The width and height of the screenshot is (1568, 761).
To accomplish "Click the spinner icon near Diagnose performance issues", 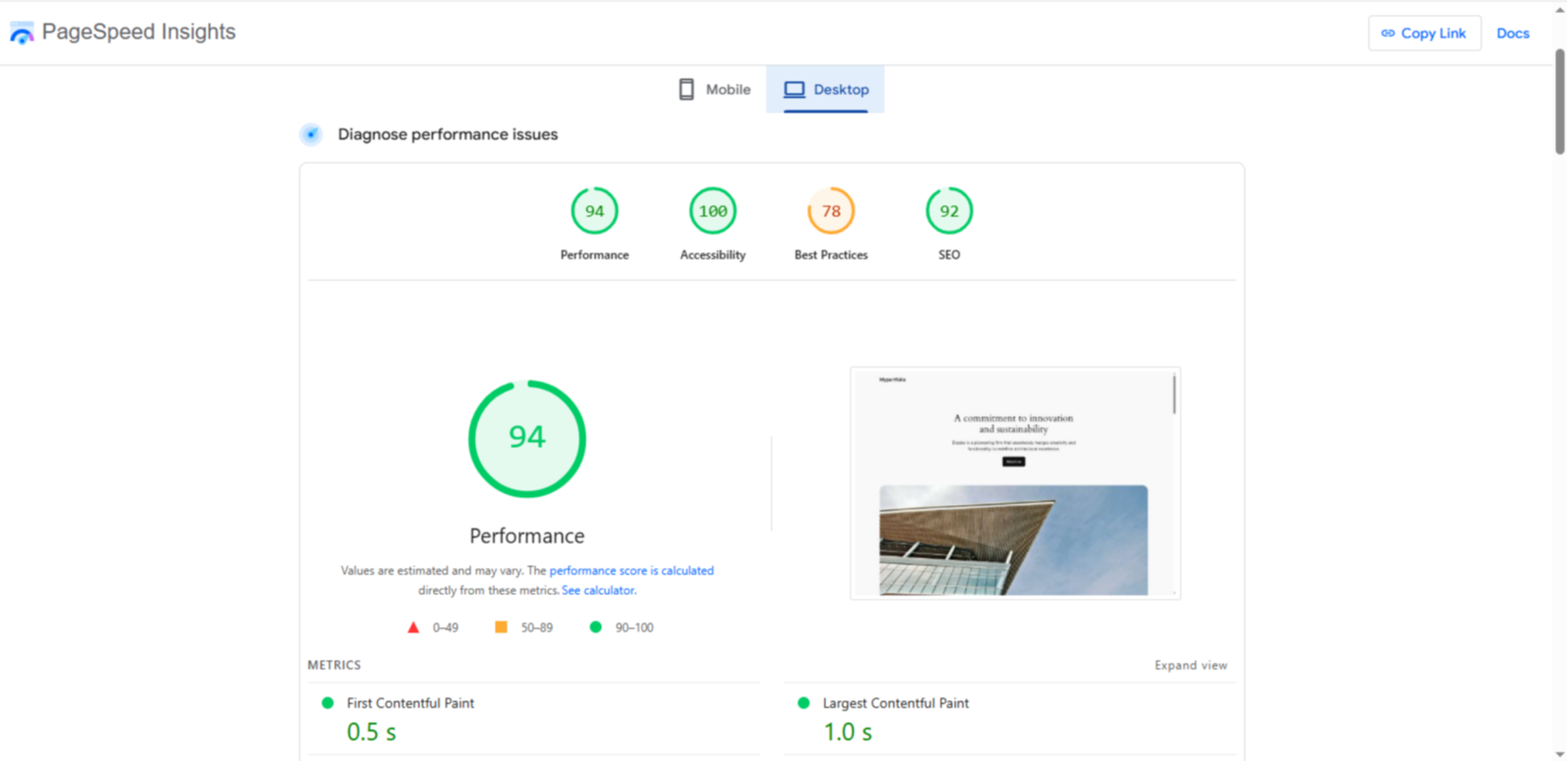I will click(x=311, y=134).
